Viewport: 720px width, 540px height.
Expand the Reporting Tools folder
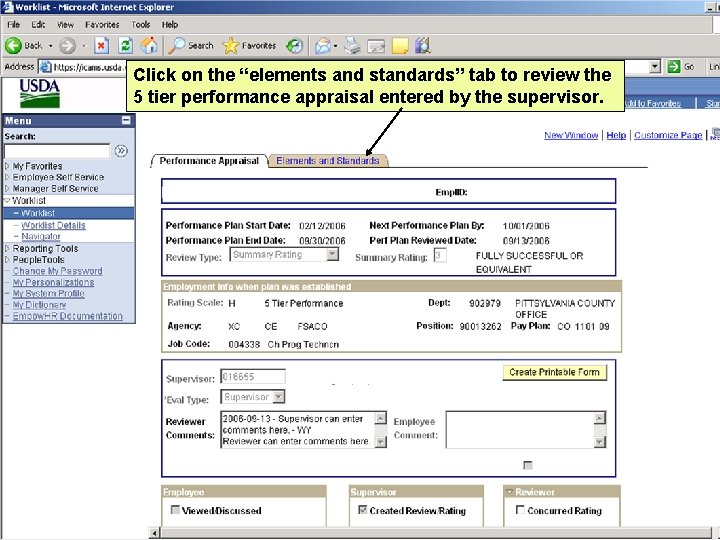7,248
